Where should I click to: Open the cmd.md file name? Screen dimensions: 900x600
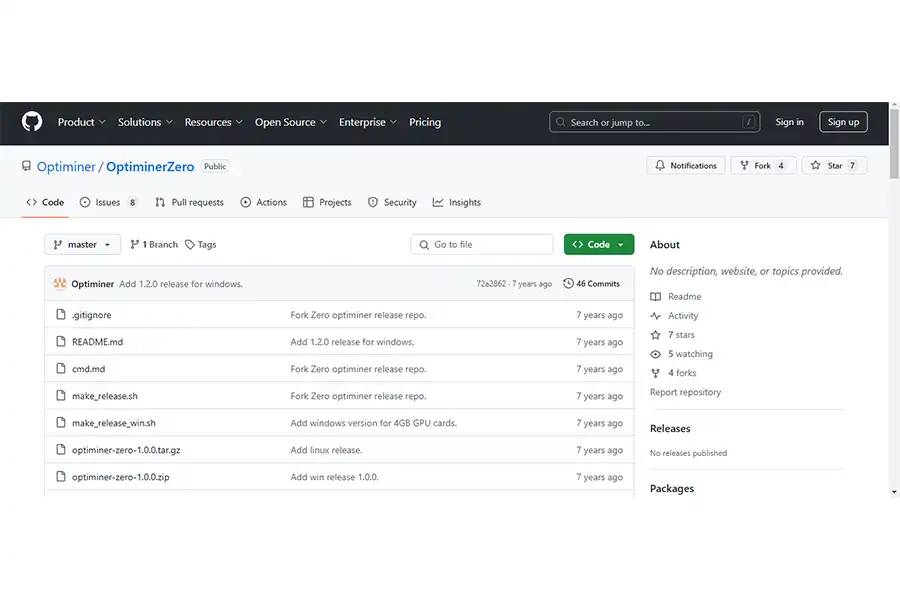[x=88, y=369]
